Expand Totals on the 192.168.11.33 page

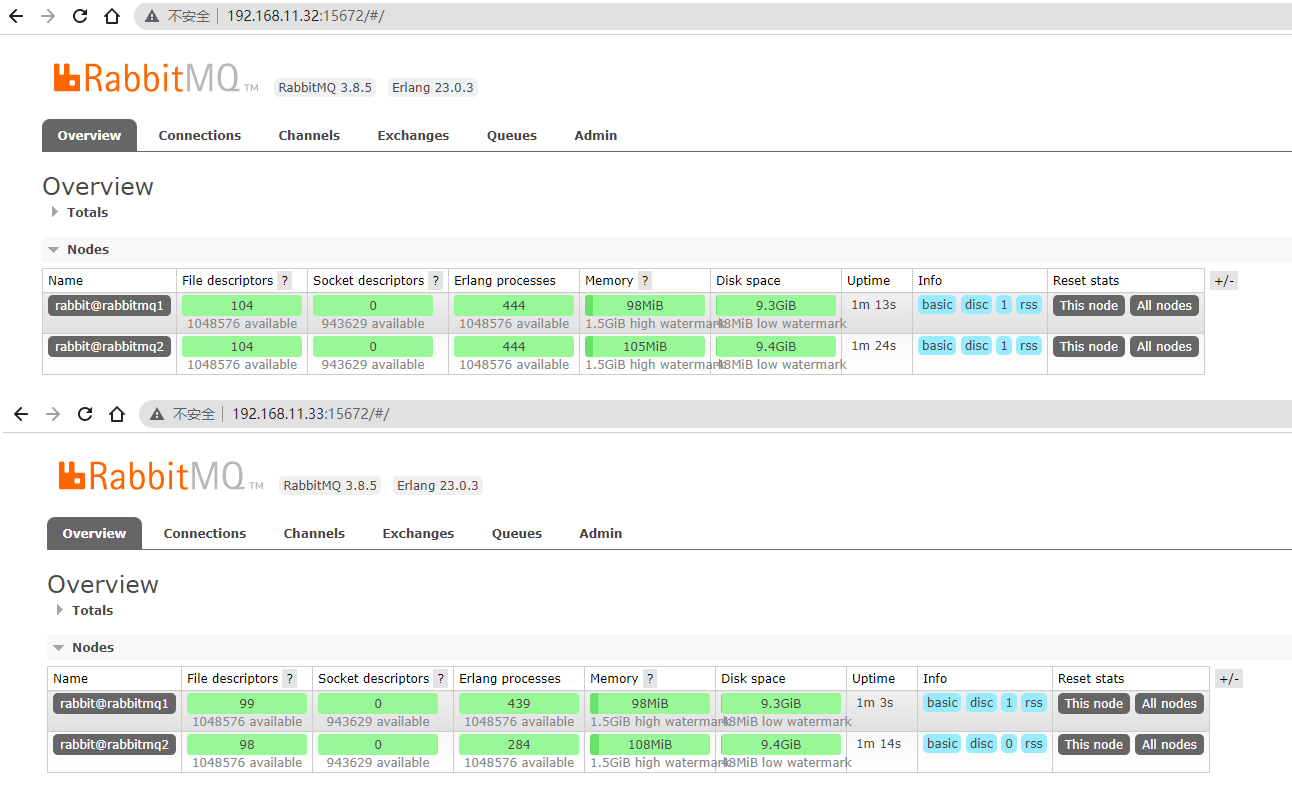point(85,610)
